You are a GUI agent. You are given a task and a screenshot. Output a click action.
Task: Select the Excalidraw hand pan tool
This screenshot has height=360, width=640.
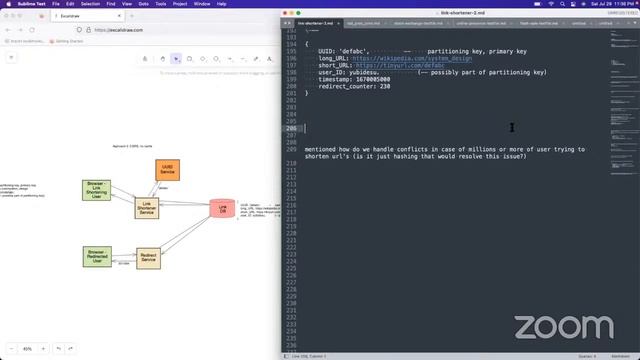click(x=162, y=59)
